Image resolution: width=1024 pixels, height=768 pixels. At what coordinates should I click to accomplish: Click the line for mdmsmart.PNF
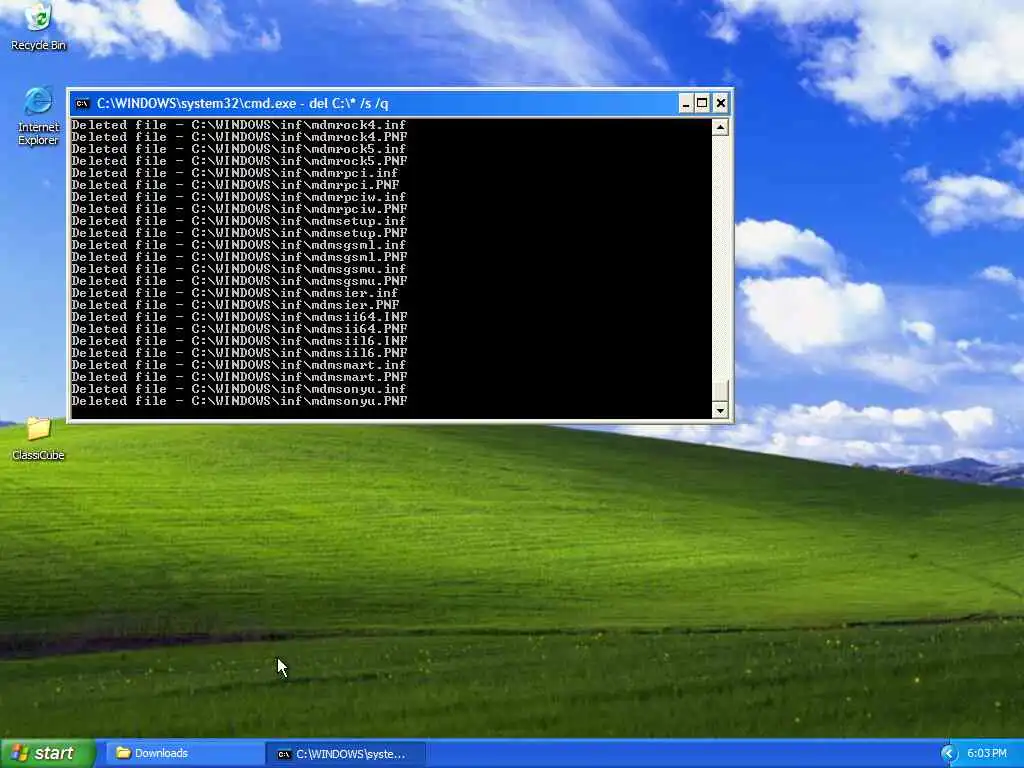(240, 377)
